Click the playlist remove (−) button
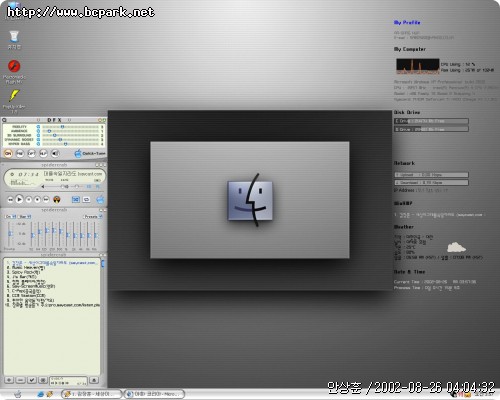The image size is (500, 400). tap(20, 380)
